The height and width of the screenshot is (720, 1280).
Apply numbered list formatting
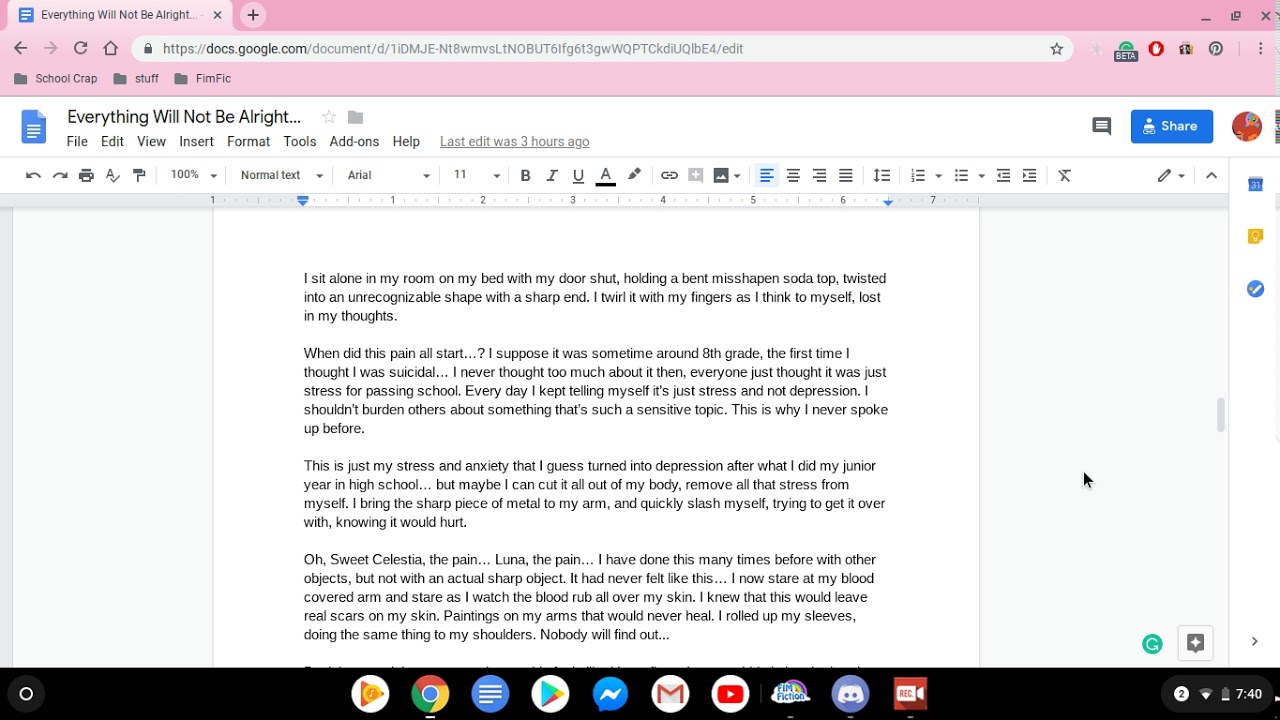point(918,175)
